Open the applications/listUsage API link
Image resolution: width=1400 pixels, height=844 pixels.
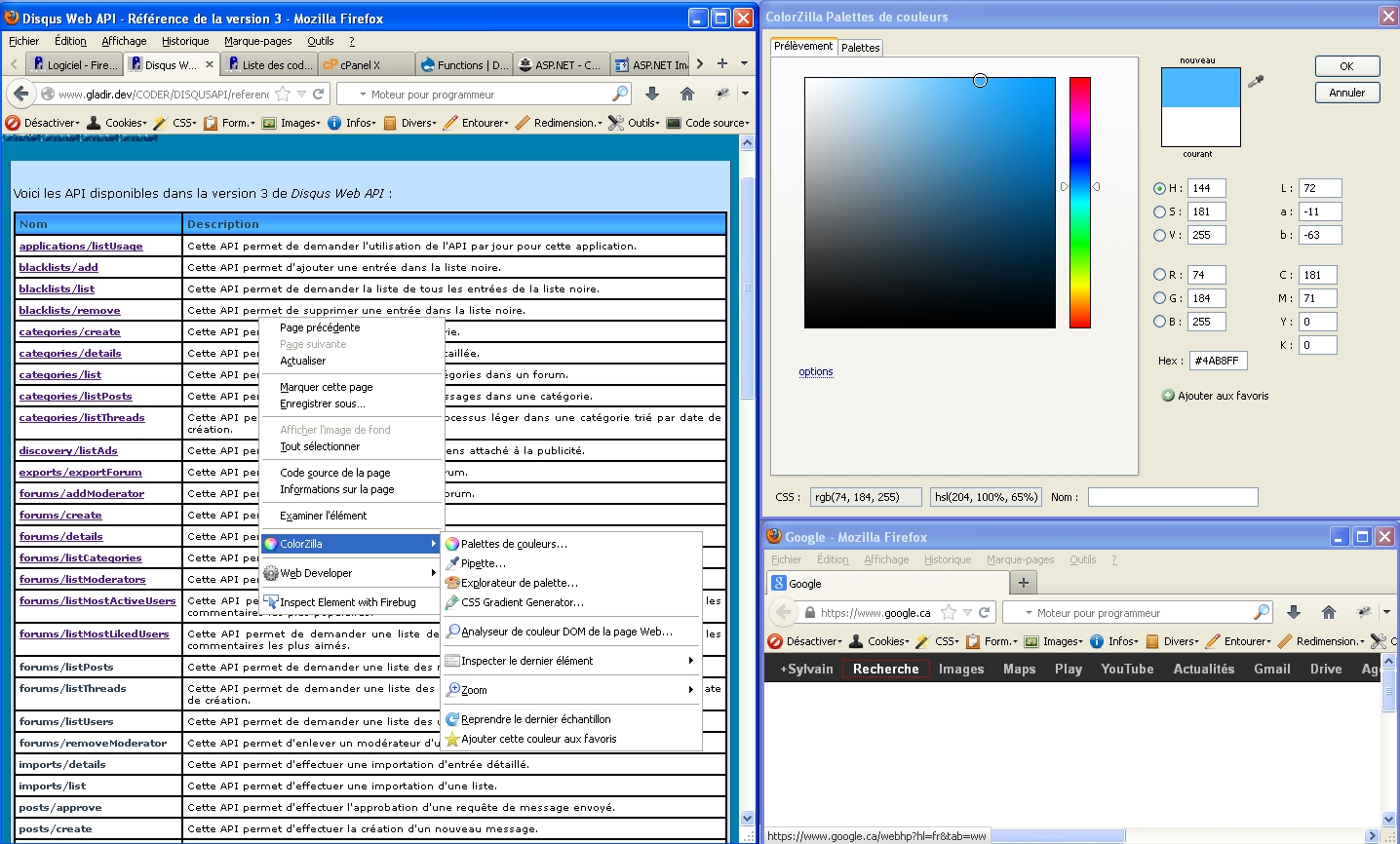[x=81, y=247]
